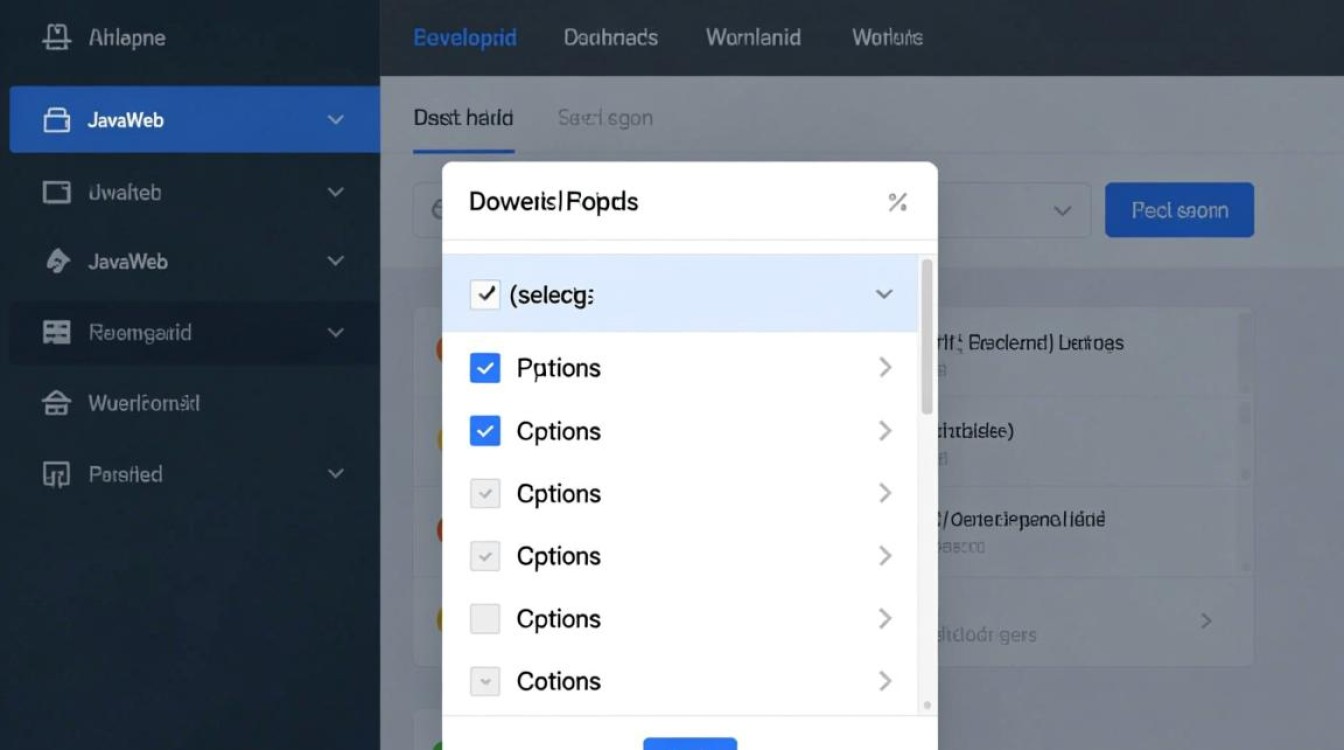Open the Wornlanid top navigation item
This screenshot has height=750, width=1344.
pyautogui.click(x=753, y=38)
